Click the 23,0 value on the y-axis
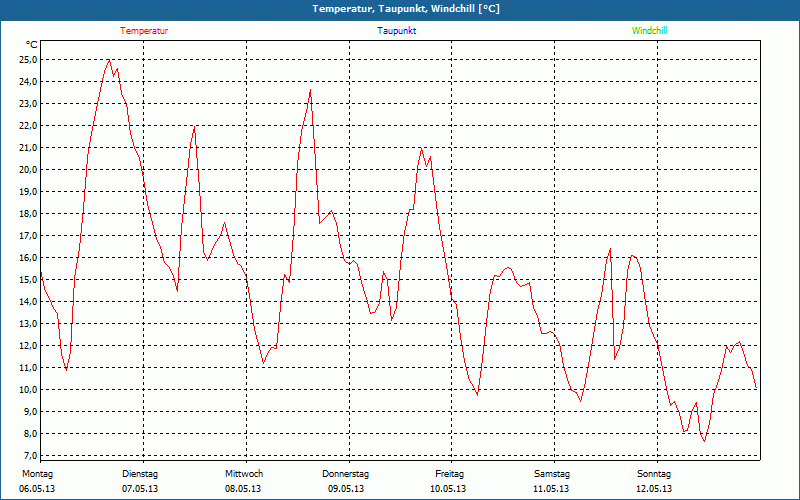 point(28,104)
